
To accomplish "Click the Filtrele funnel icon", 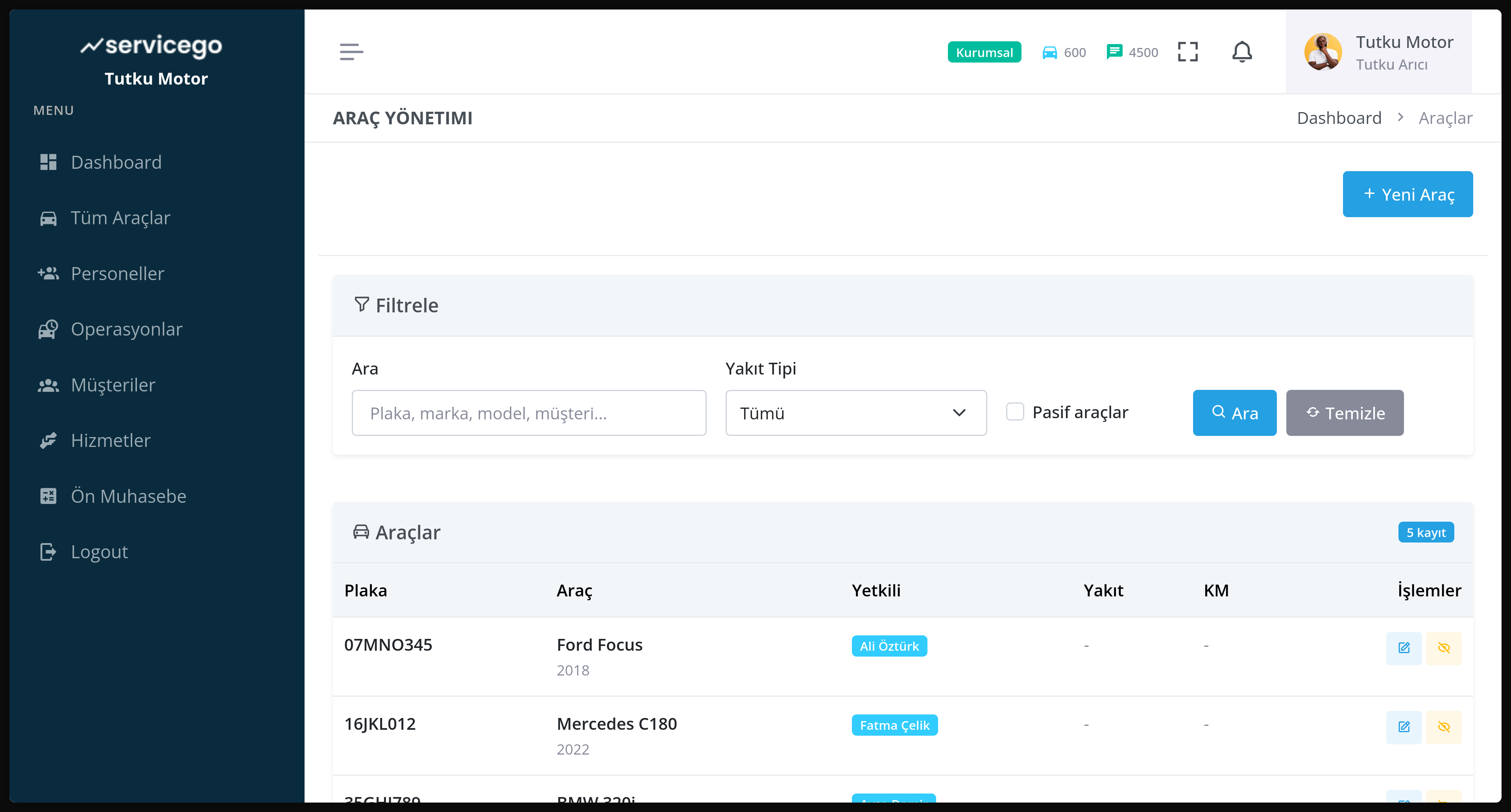I will click(x=361, y=304).
